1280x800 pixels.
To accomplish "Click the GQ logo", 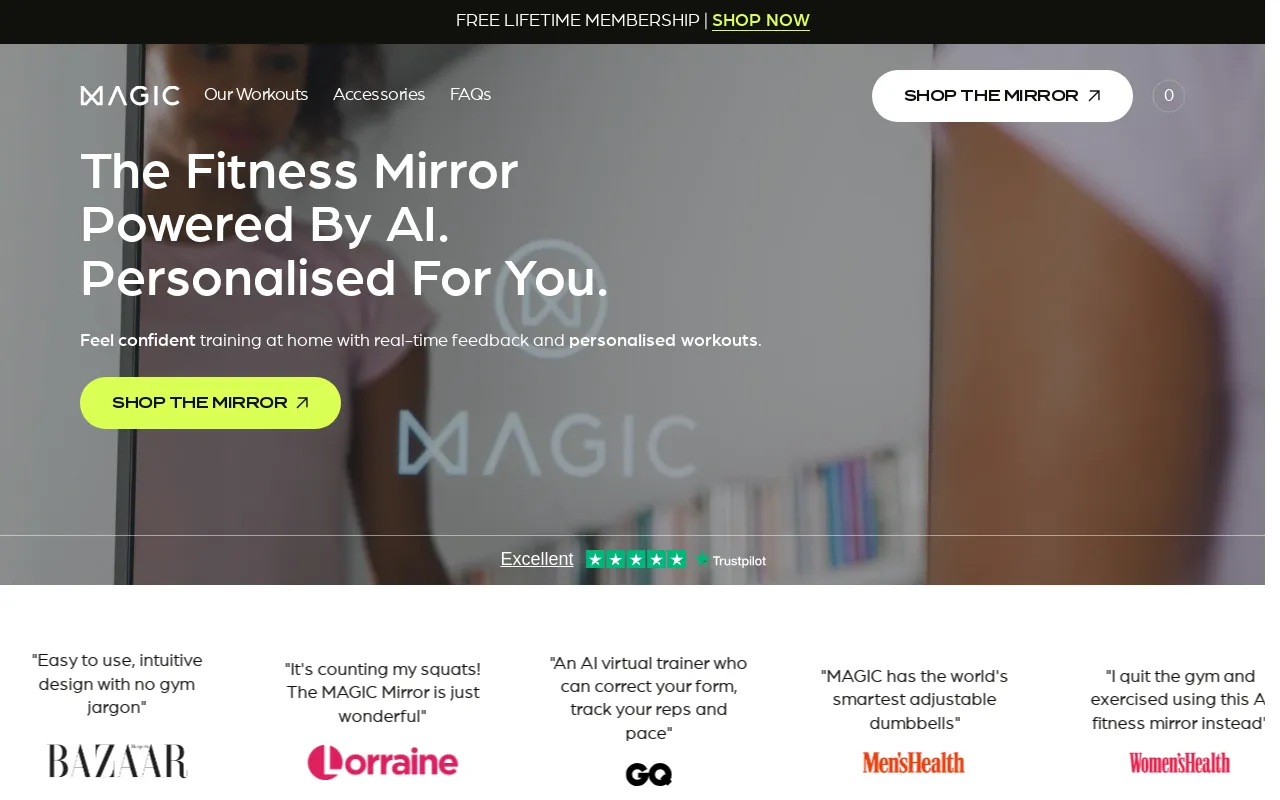I will pos(649,774).
